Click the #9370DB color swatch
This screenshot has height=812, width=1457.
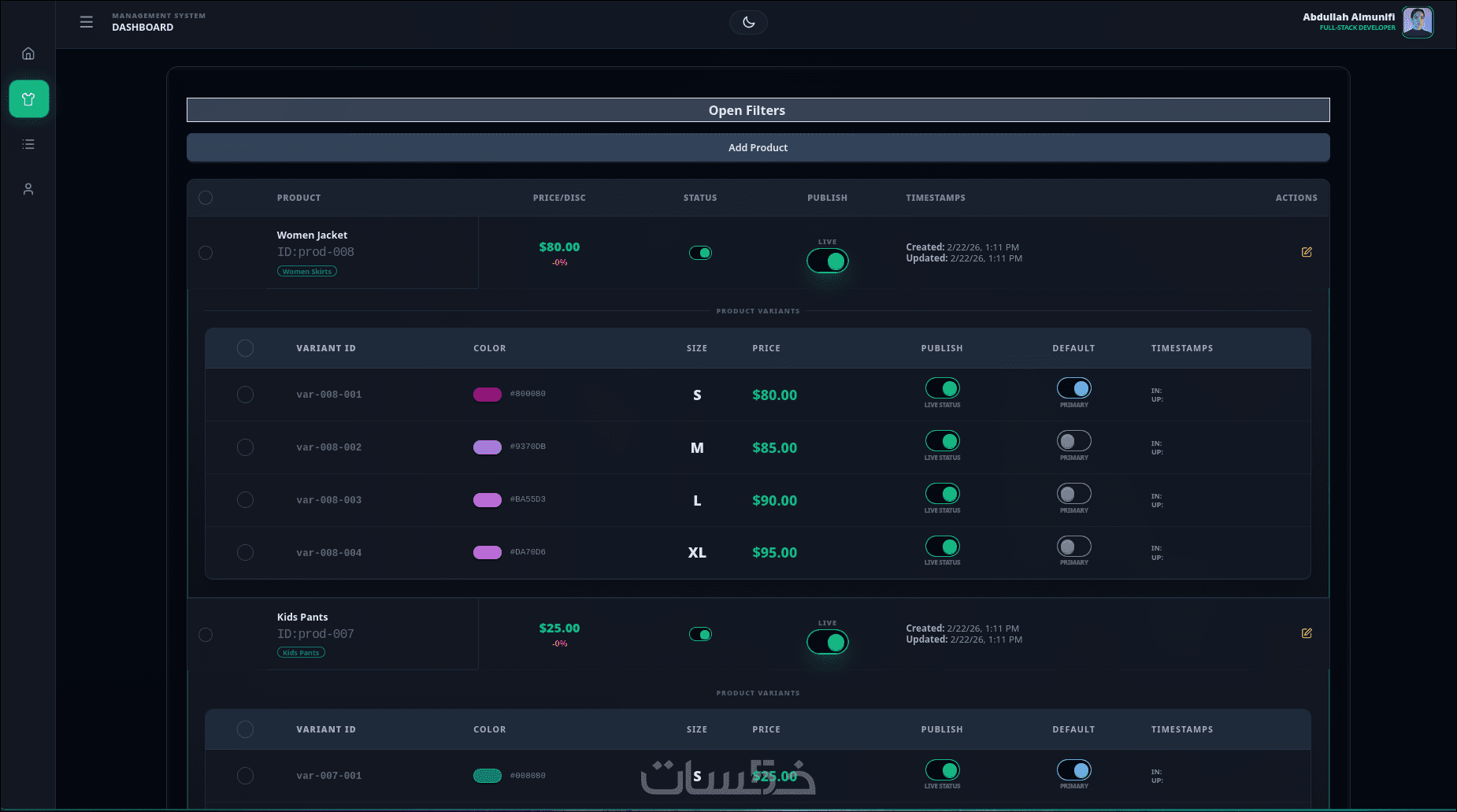tap(488, 447)
